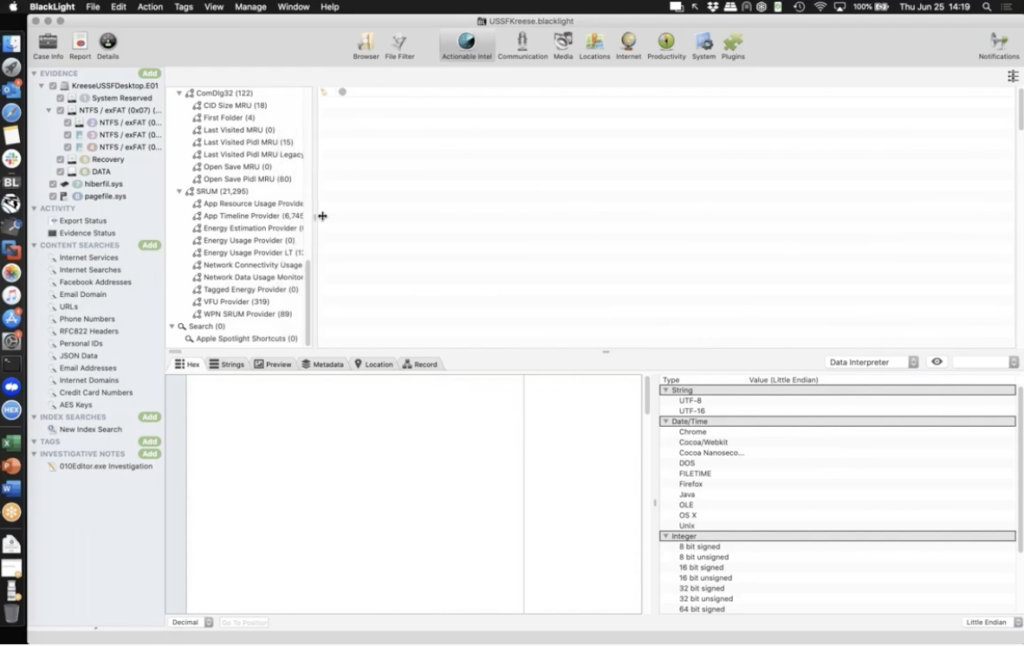This screenshot has width=1024, height=646.
Task: Open the Plugins toolbar icon
Action: tap(733, 46)
